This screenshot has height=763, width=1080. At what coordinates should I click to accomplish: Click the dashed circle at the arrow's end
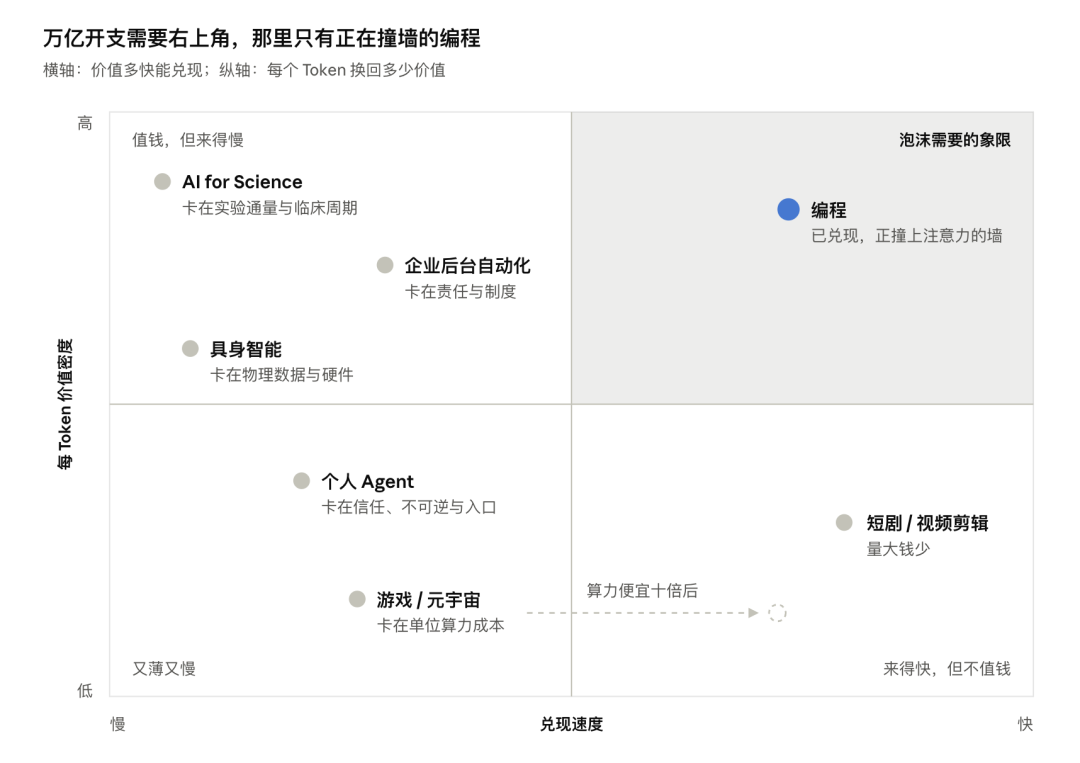point(777,613)
